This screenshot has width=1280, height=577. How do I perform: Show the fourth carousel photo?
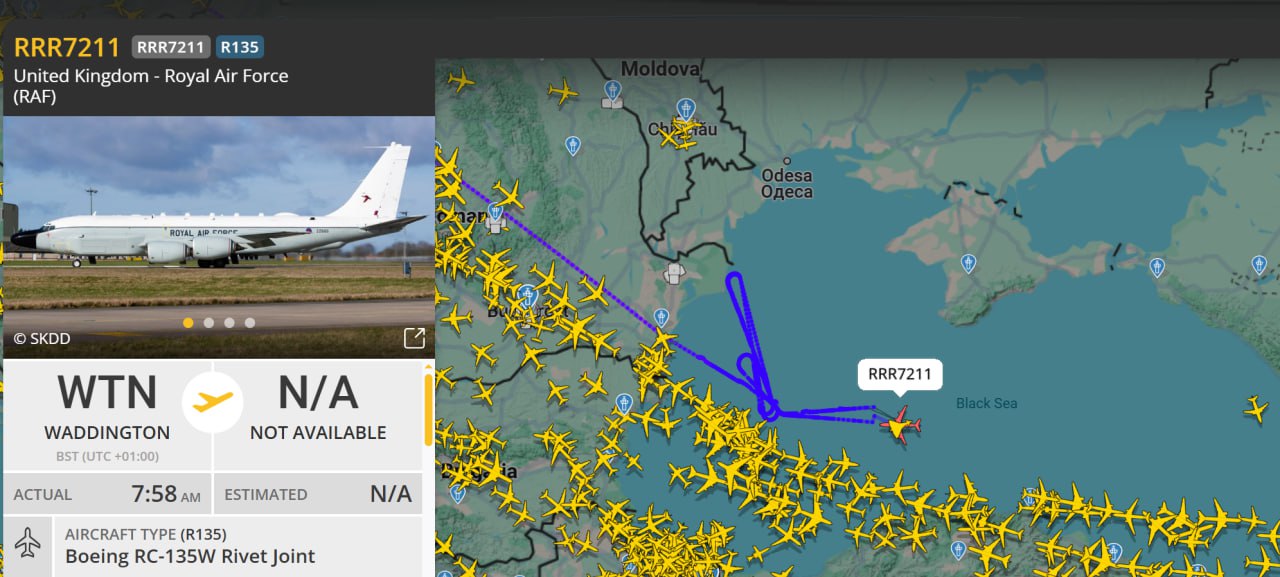click(x=250, y=323)
